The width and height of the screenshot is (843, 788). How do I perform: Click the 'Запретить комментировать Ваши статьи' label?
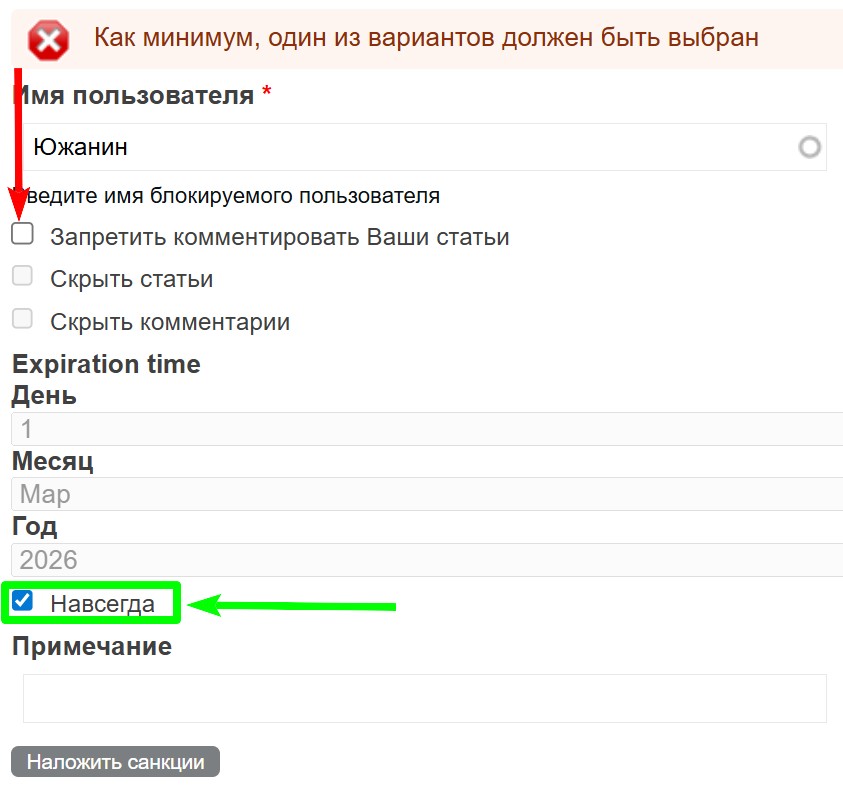tap(280, 238)
